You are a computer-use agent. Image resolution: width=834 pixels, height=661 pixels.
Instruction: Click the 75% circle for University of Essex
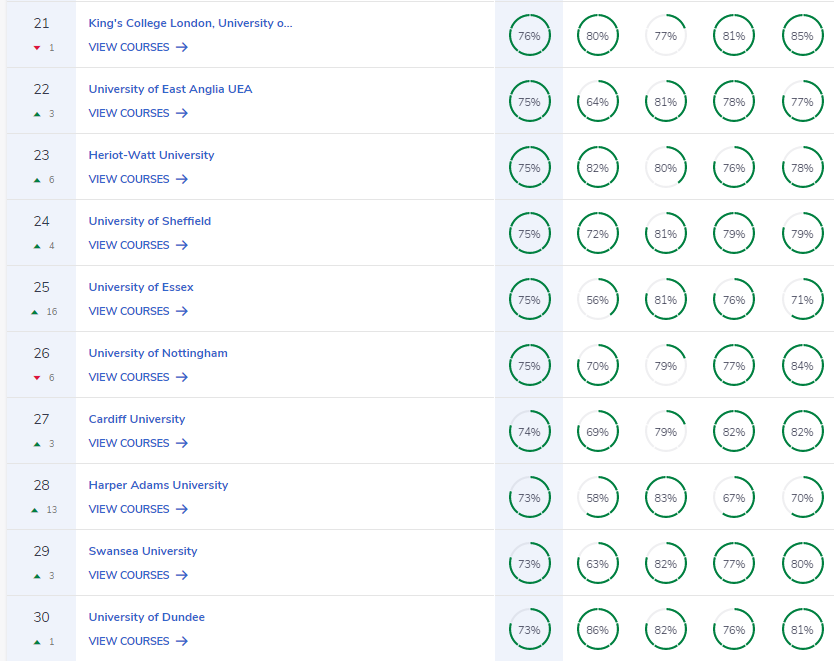[529, 299]
